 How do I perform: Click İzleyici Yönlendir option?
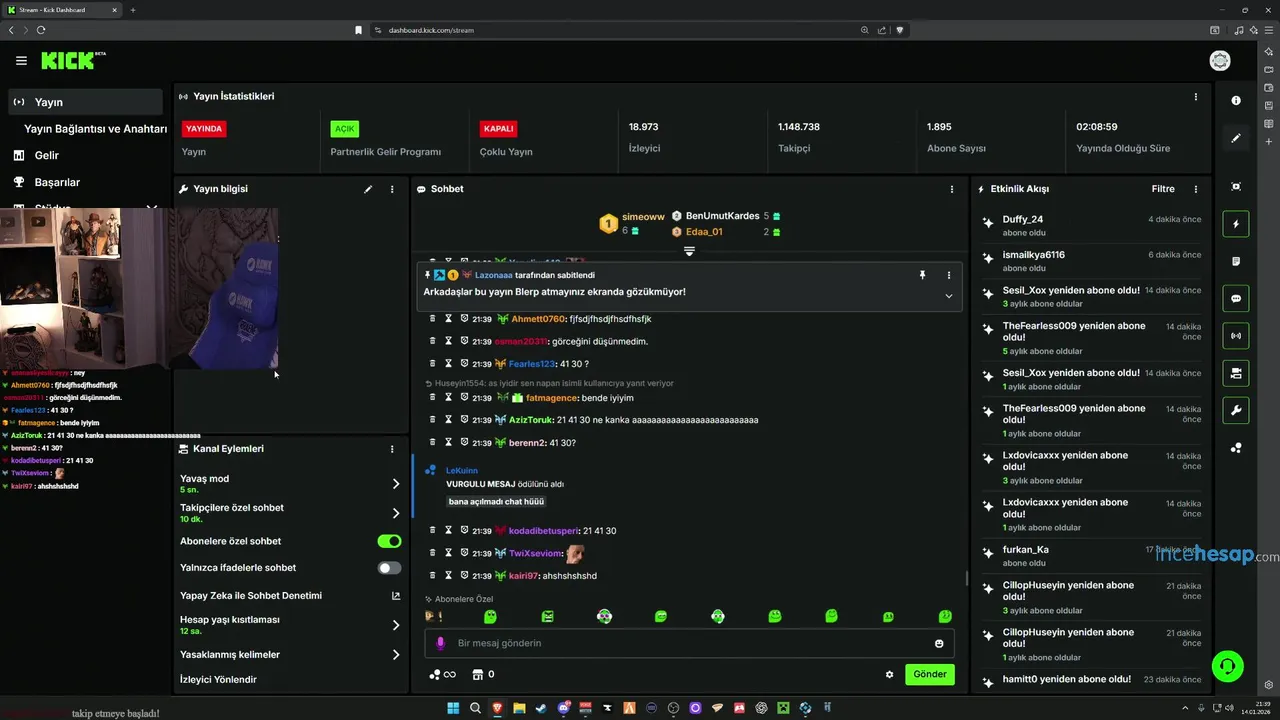tap(218, 680)
